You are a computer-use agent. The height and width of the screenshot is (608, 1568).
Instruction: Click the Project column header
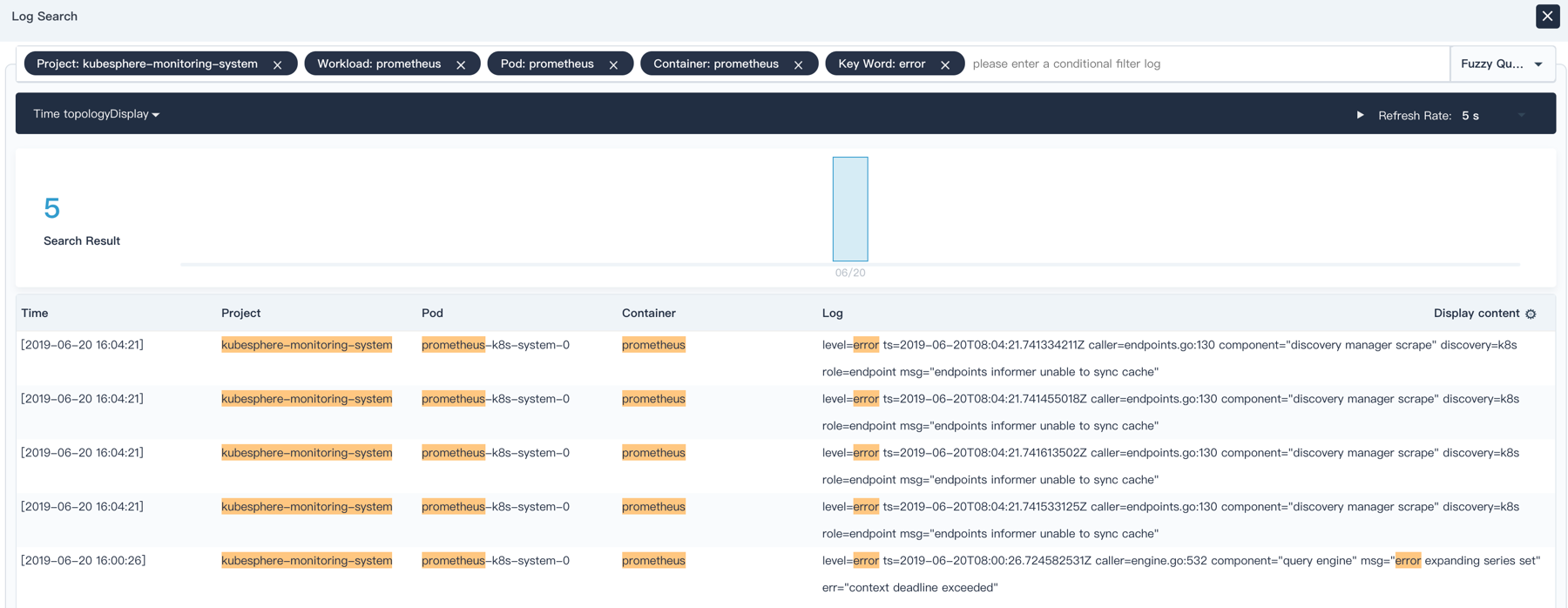coord(241,313)
